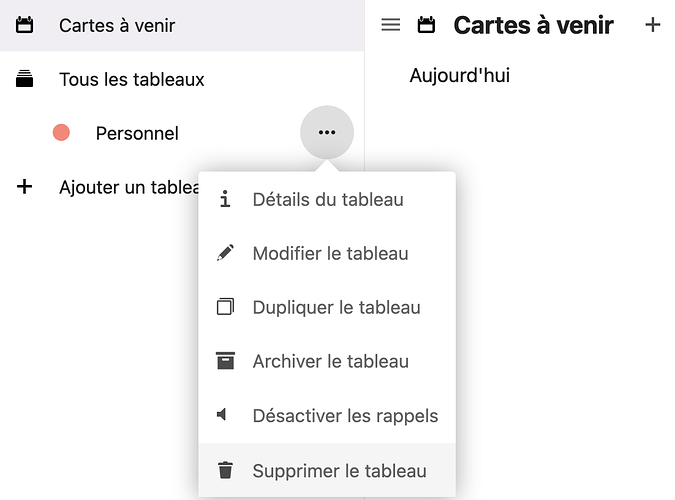Select Détails du tableau menu entry
This screenshot has width=675, height=500.
point(328,199)
